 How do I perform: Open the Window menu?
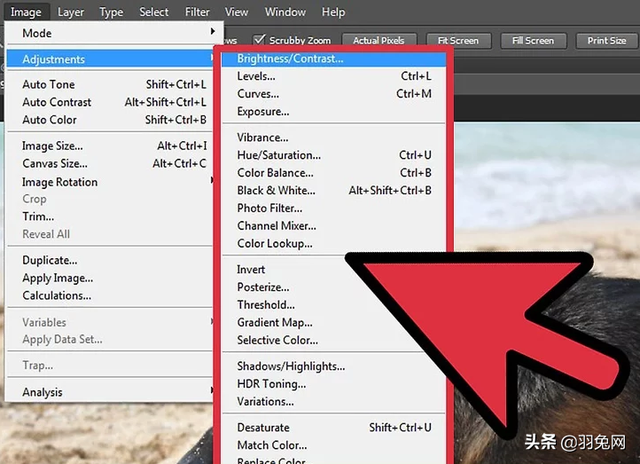[285, 12]
